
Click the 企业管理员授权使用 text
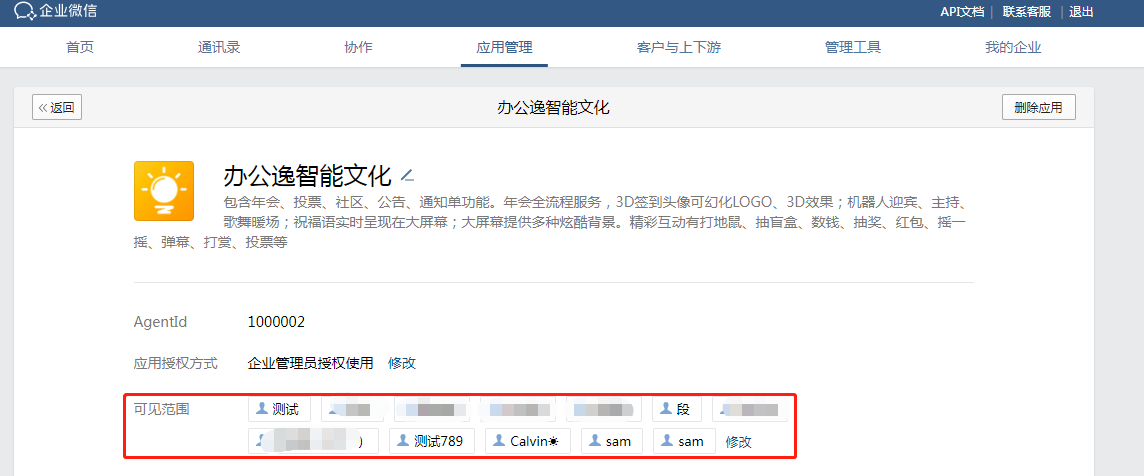311,363
